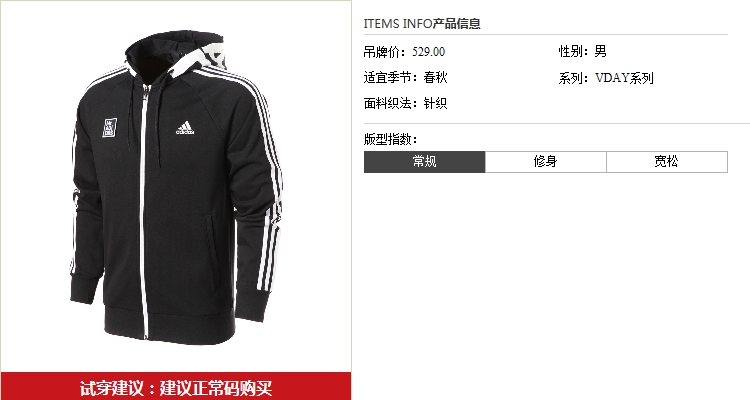Click the VDAY系列 series text
Image resolution: width=750 pixels, height=400 pixels.
pos(624,78)
